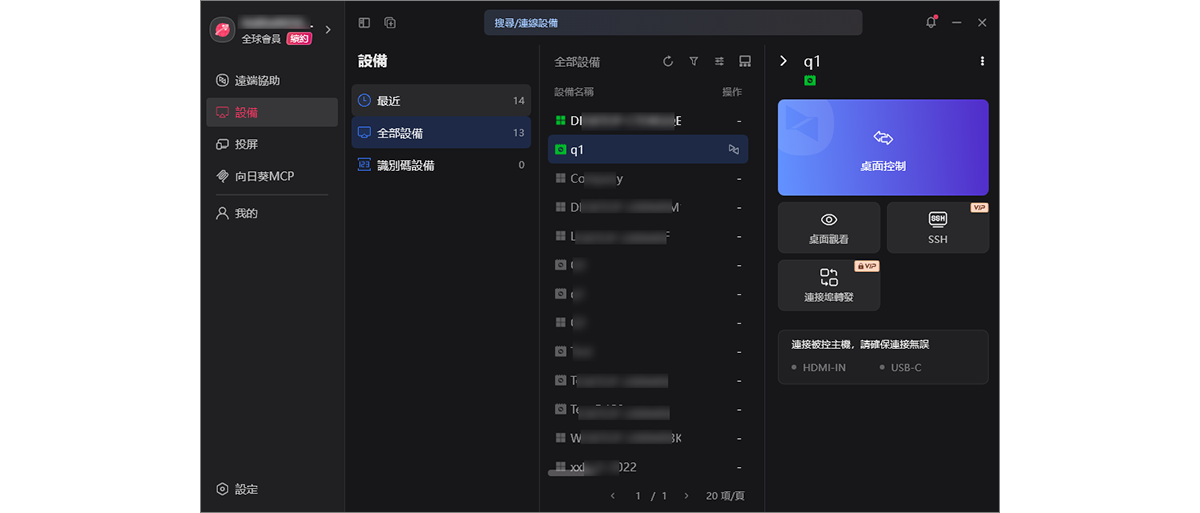Image resolution: width=1200 pixels, height=513 pixels.
Task: Select the device row starting with W
Action: (x=648, y=438)
